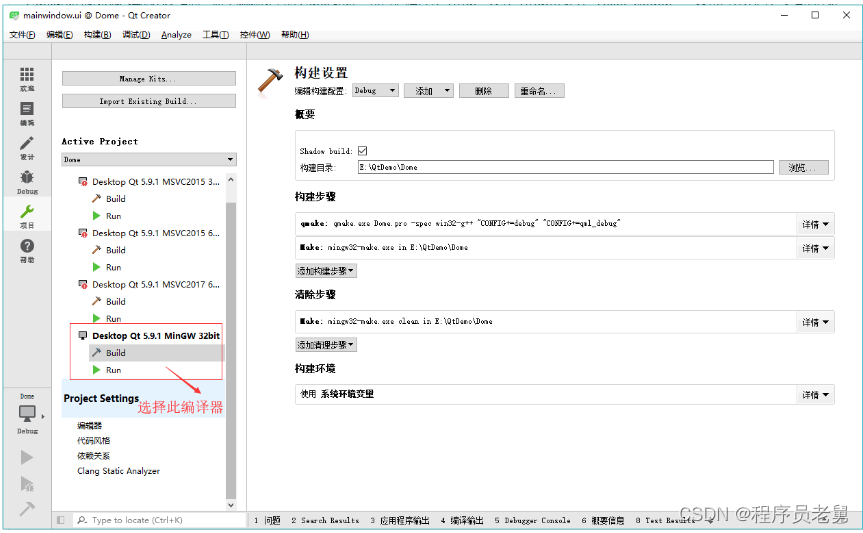Open the Dome kit selector monitor icon
This screenshot has width=863, height=533.
(27, 413)
